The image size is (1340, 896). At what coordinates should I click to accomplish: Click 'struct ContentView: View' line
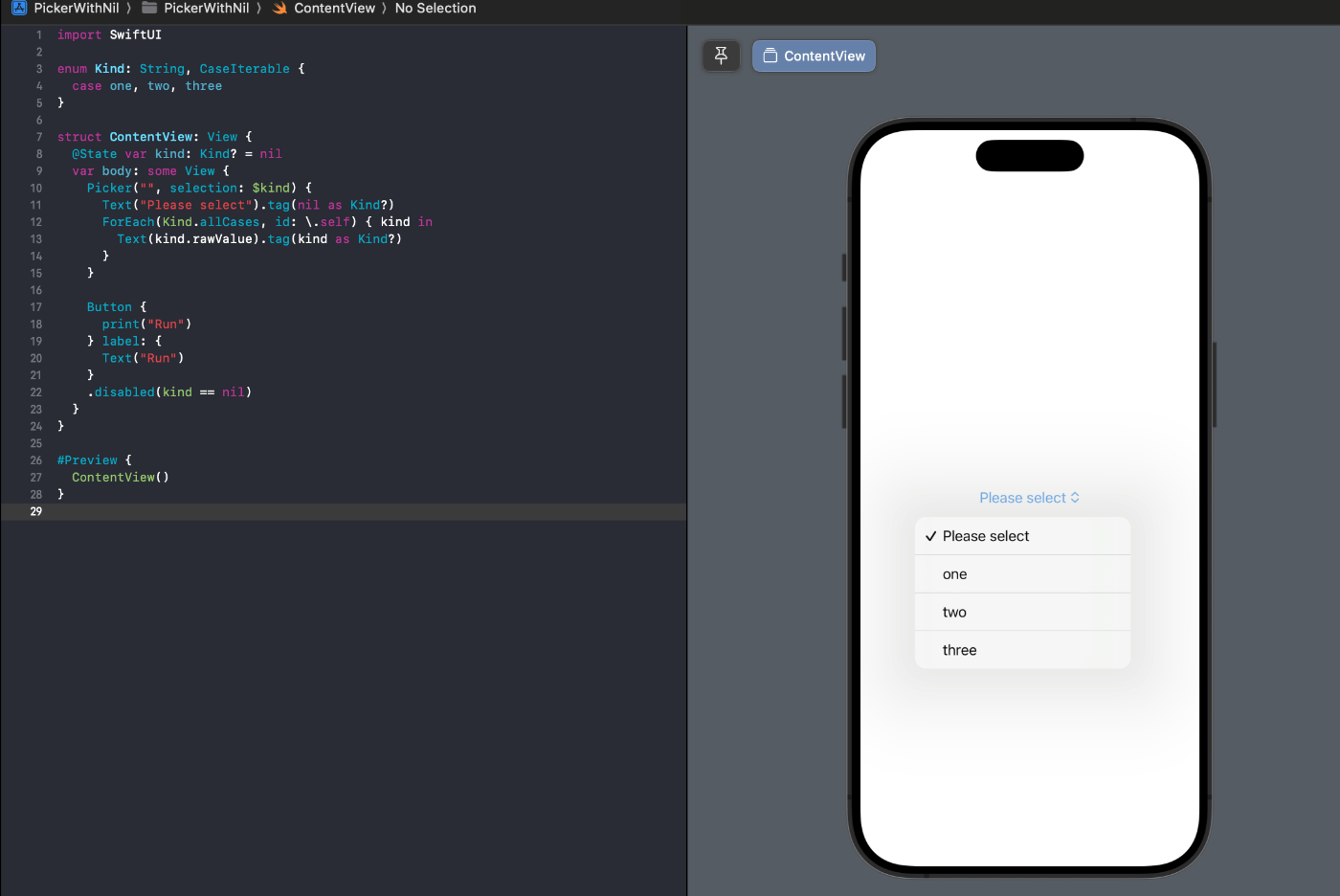154,137
